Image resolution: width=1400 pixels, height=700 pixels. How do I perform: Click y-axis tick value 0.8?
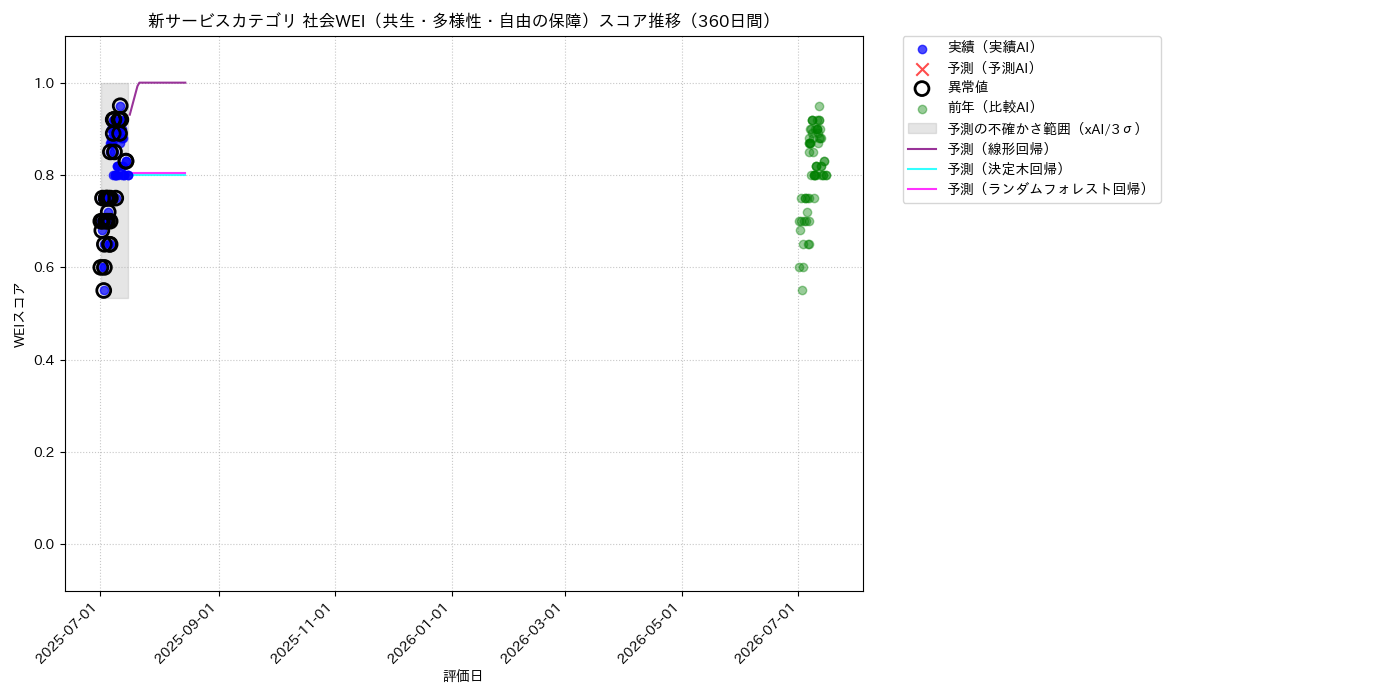45,175
